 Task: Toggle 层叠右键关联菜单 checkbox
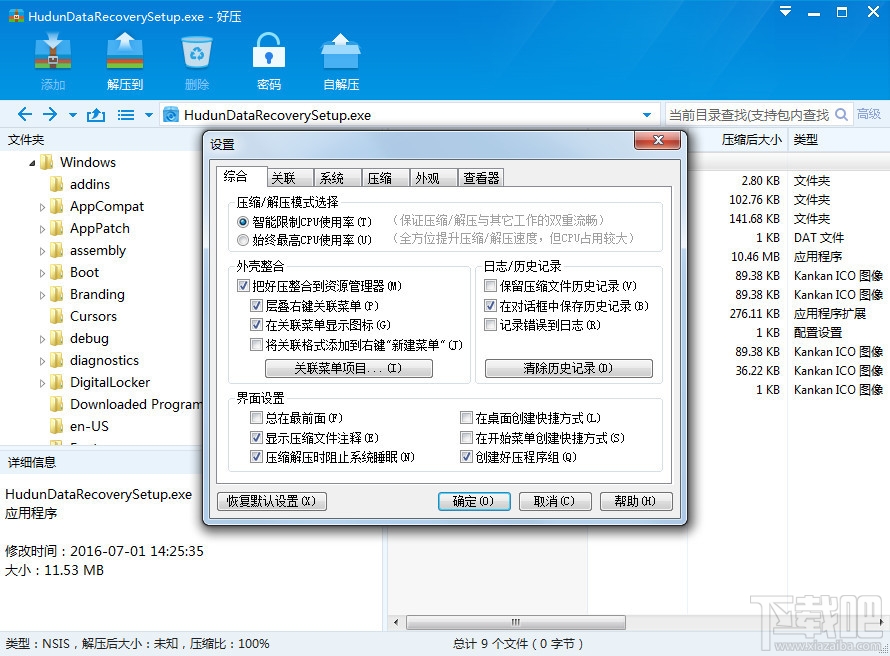point(256,305)
